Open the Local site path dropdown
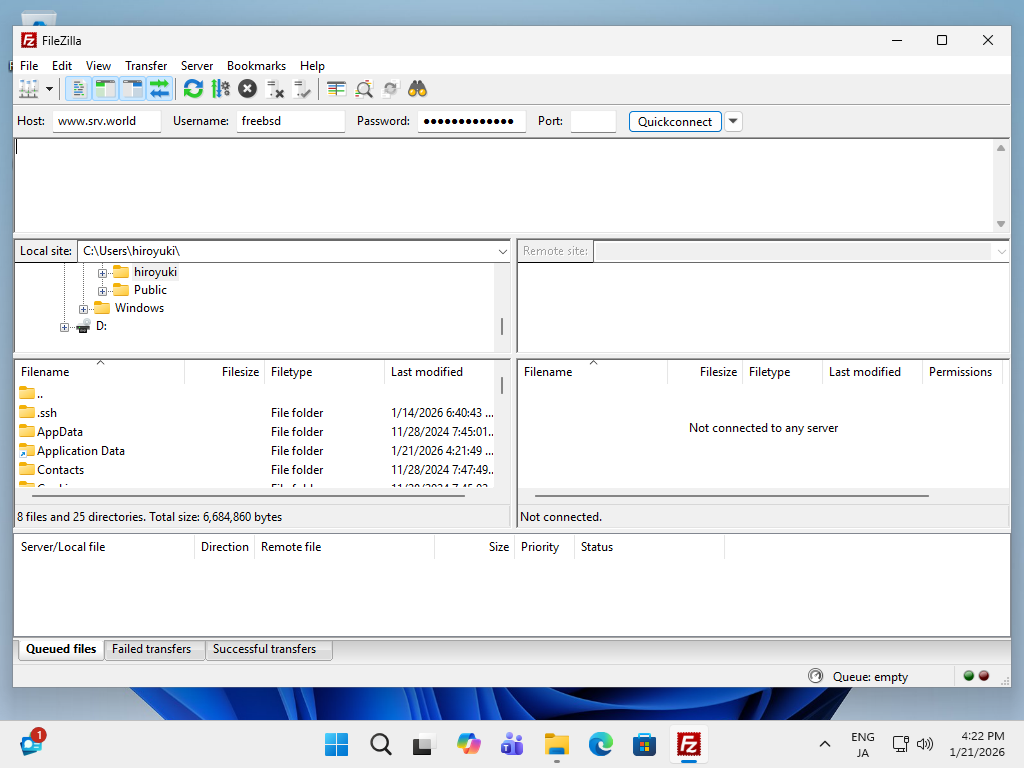1024x768 pixels. point(505,251)
